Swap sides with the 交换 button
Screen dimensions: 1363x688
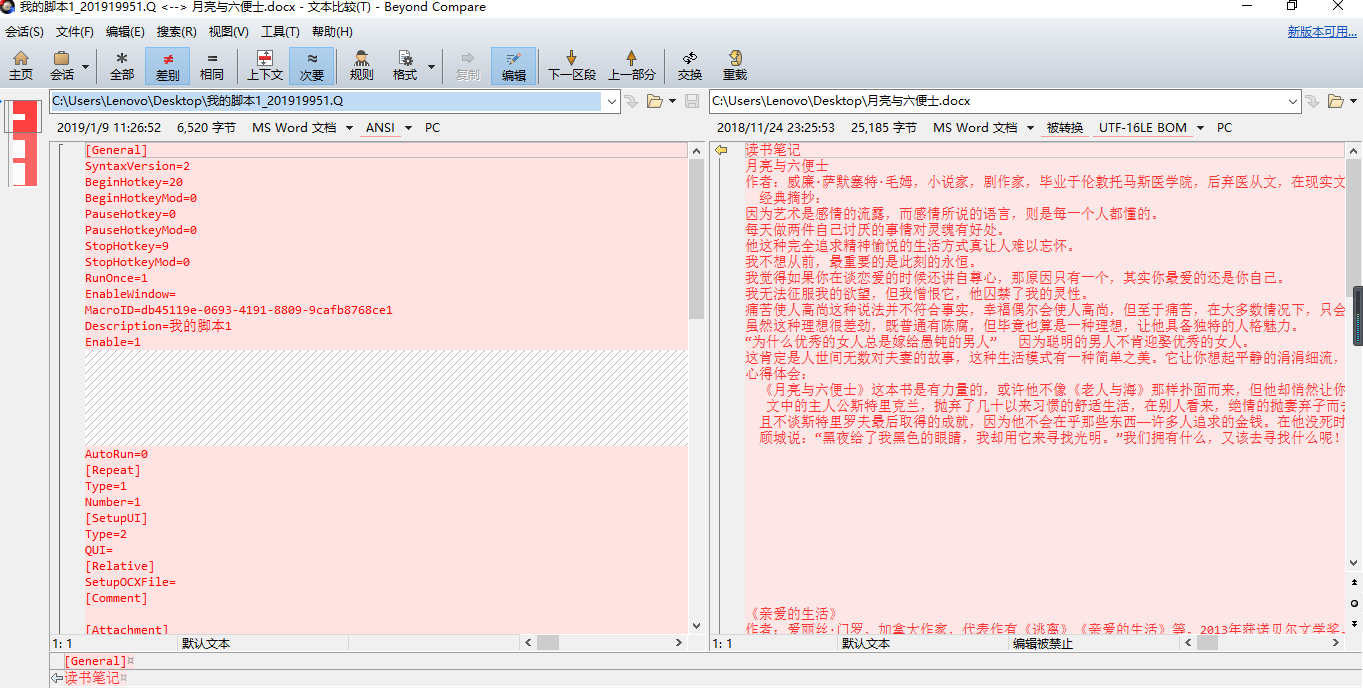pyautogui.click(x=690, y=65)
